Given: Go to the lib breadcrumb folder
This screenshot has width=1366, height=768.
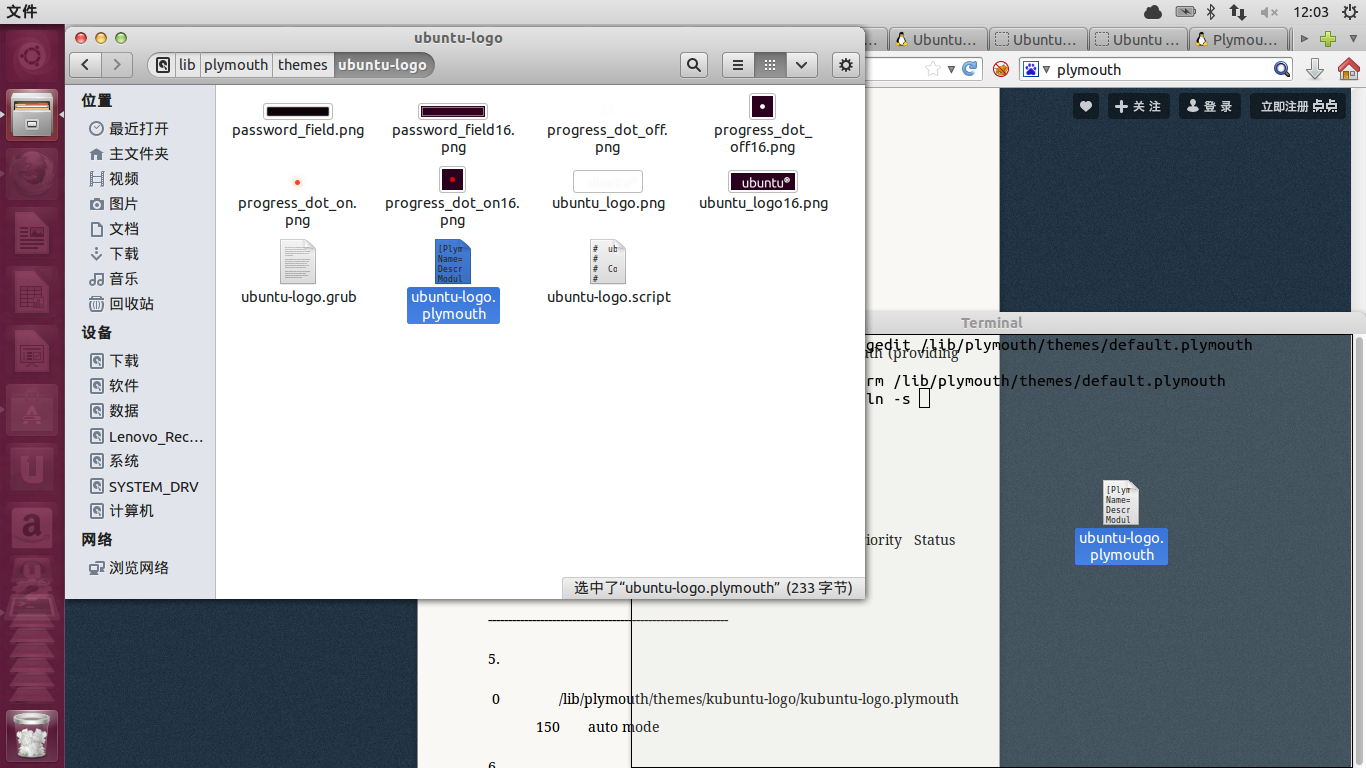Looking at the screenshot, I should pos(187,65).
